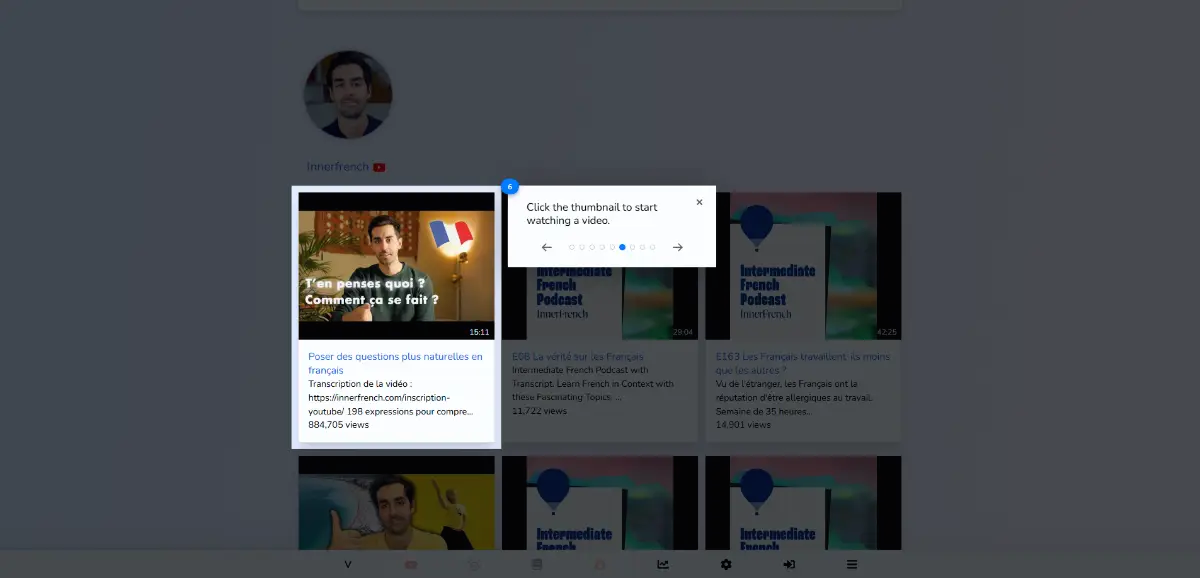Select the seventh dot right after the active one
This screenshot has height=578, width=1200.
632,247
